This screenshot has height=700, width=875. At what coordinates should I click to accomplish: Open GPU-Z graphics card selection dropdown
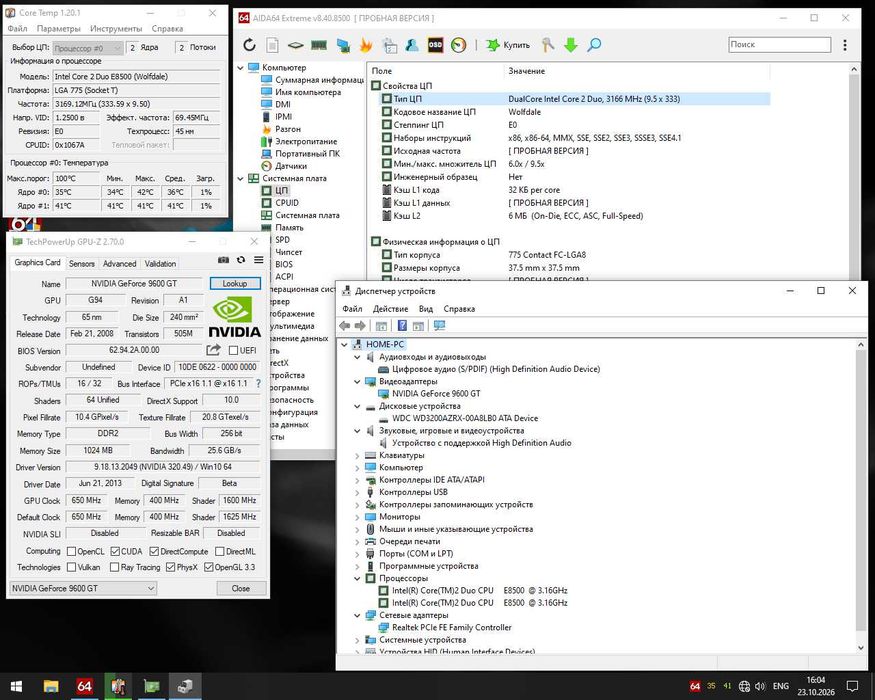(x=83, y=588)
